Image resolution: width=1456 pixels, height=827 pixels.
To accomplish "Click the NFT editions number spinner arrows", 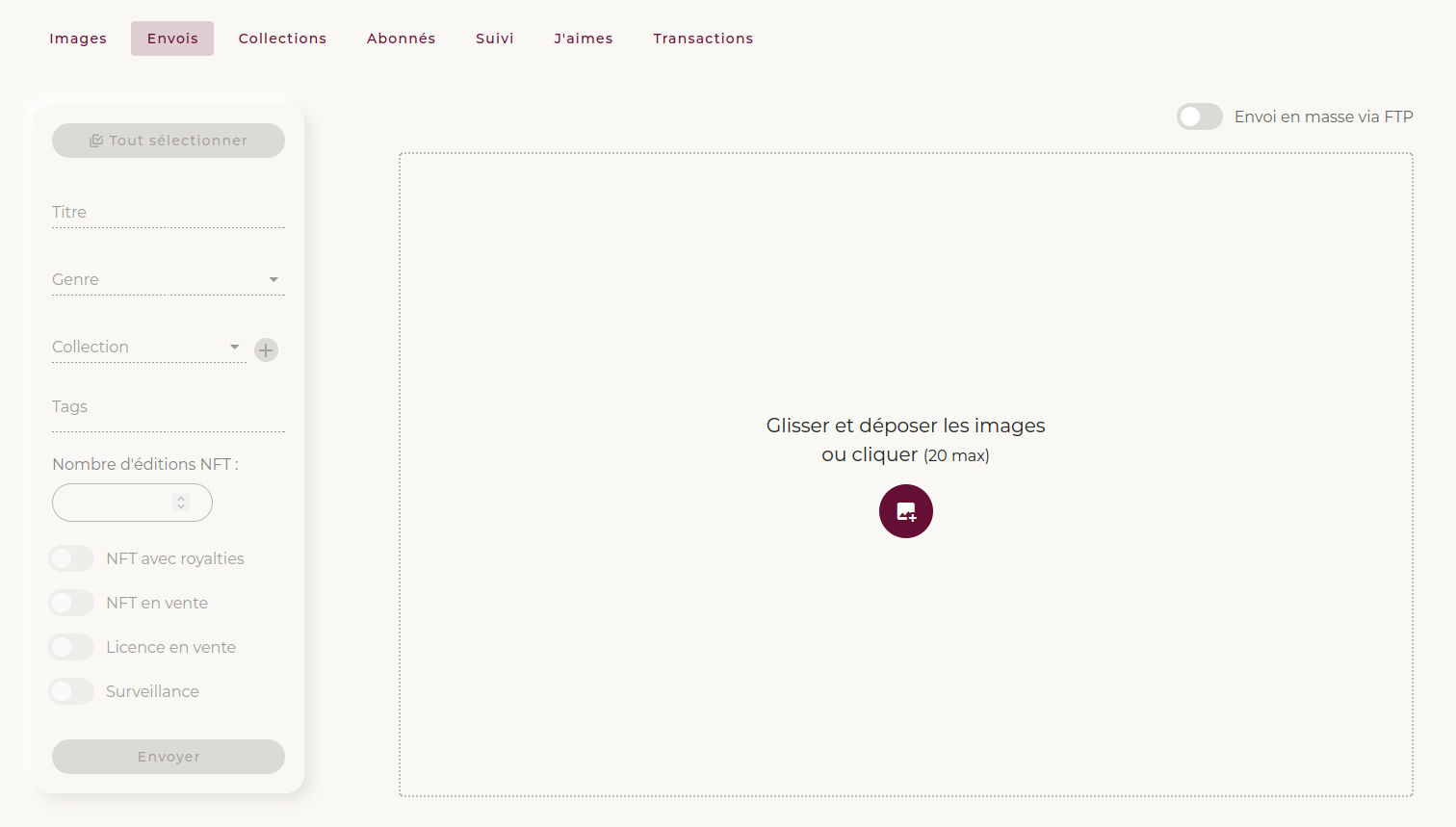I will click(x=181, y=503).
